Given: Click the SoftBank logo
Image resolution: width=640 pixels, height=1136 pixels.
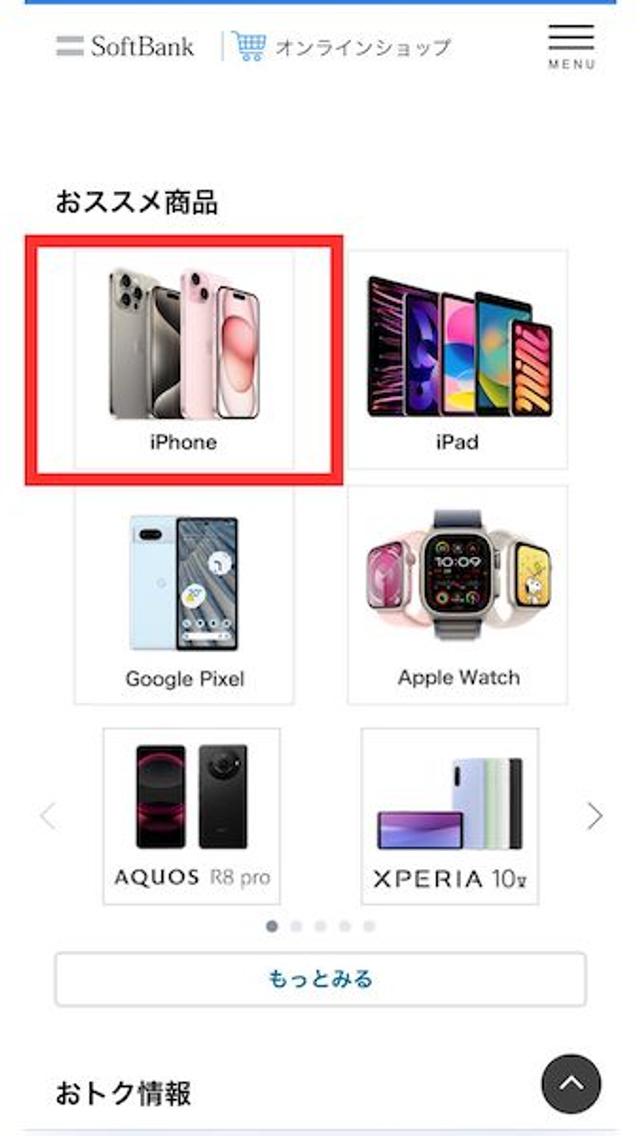Looking at the screenshot, I should tap(125, 46).
